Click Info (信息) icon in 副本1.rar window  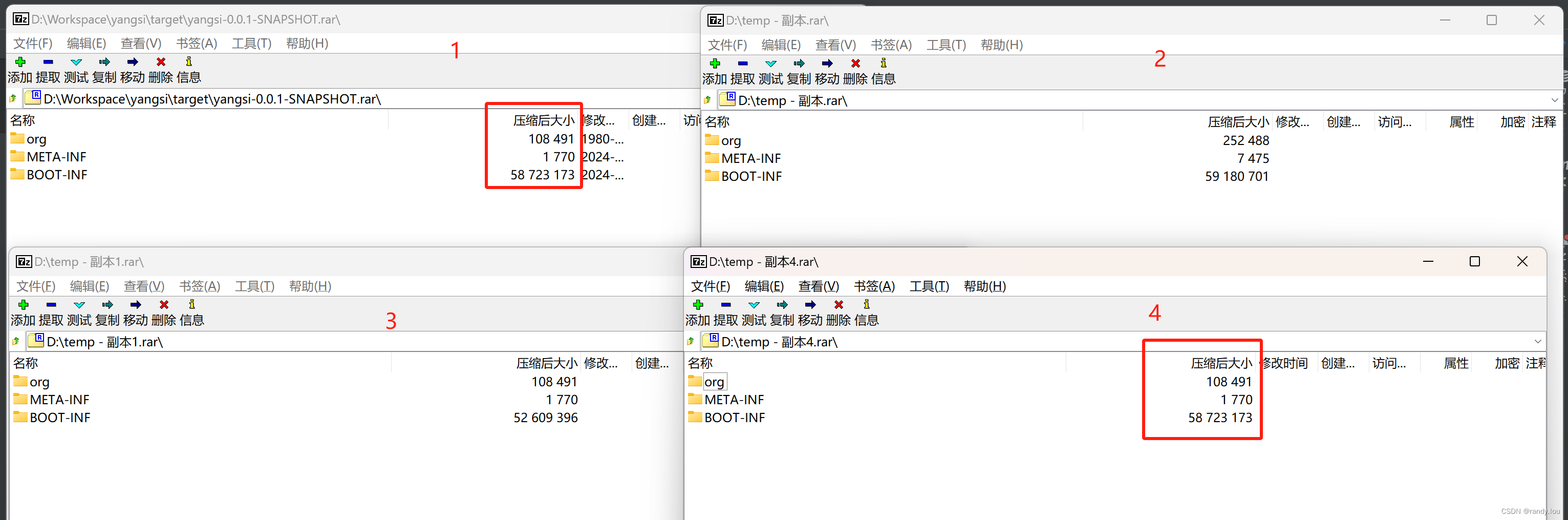(192, 304)
